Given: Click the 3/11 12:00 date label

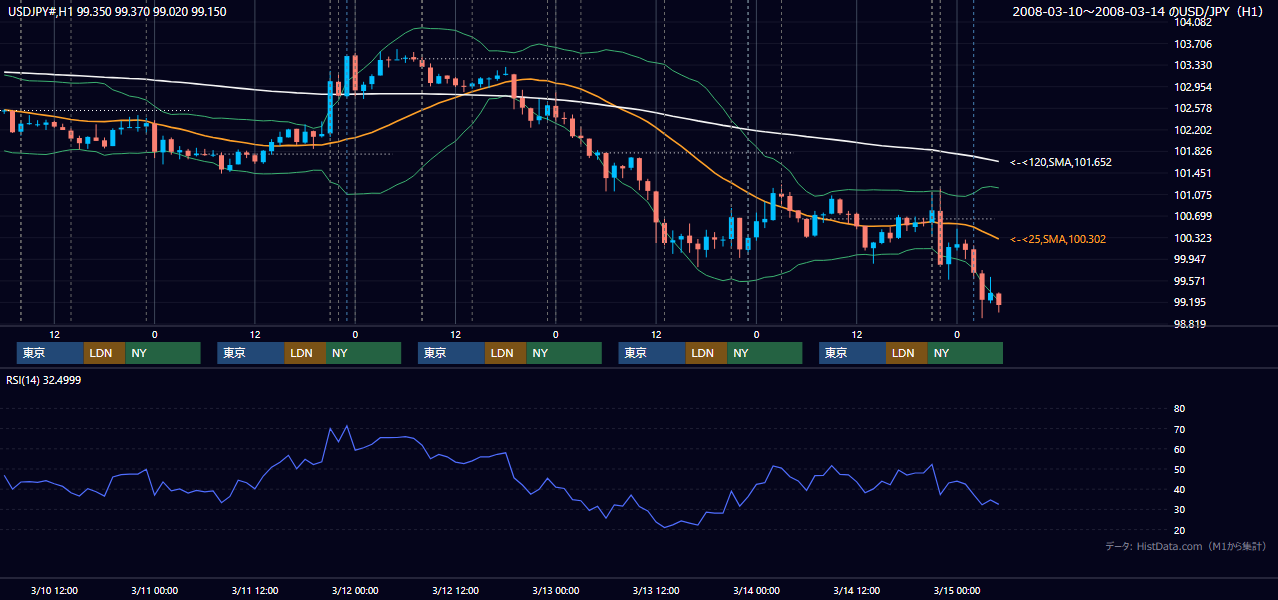Looking at the screenshot, I should click(x=255, y=590).
